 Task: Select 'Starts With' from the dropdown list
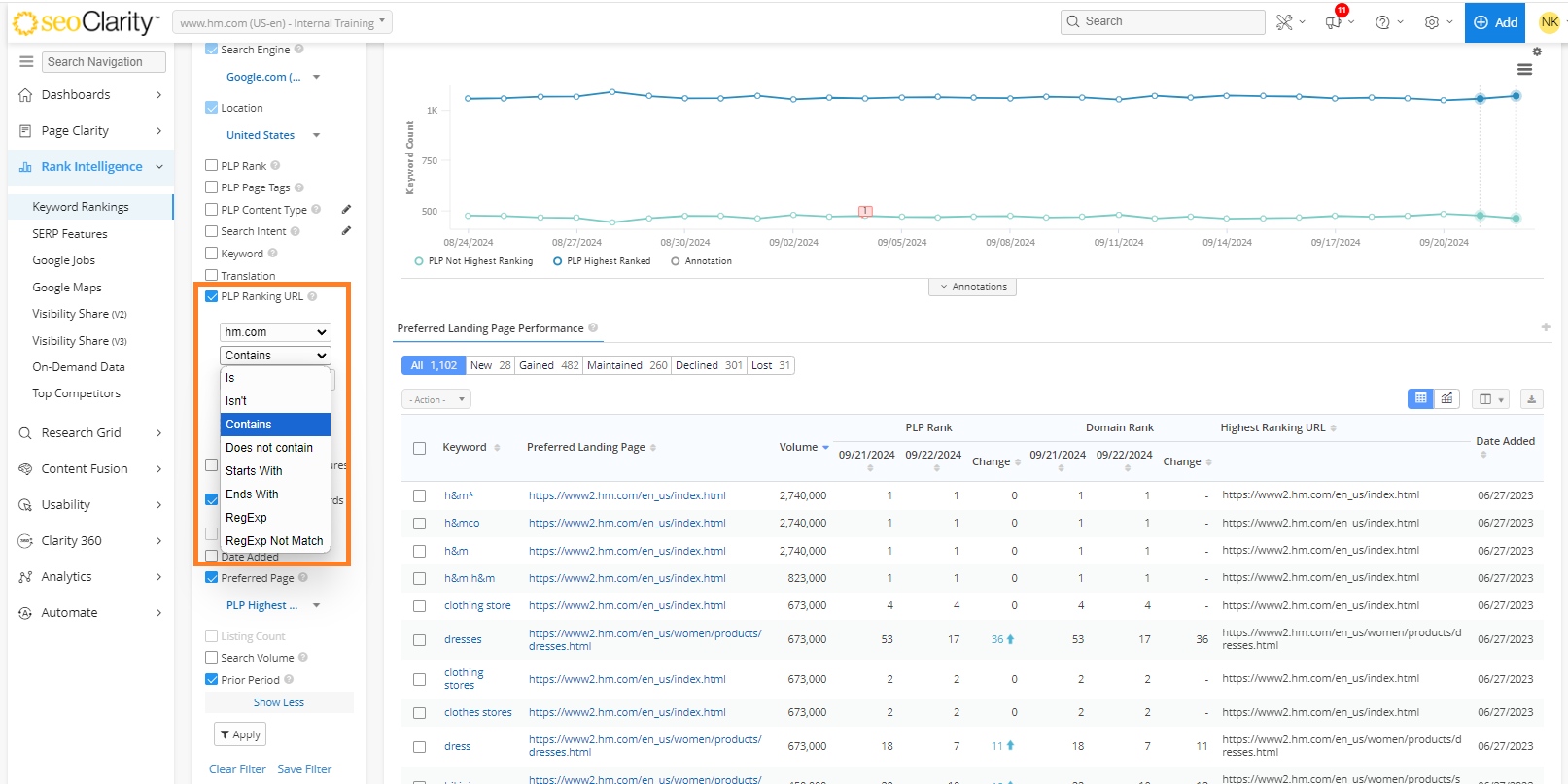254,471
